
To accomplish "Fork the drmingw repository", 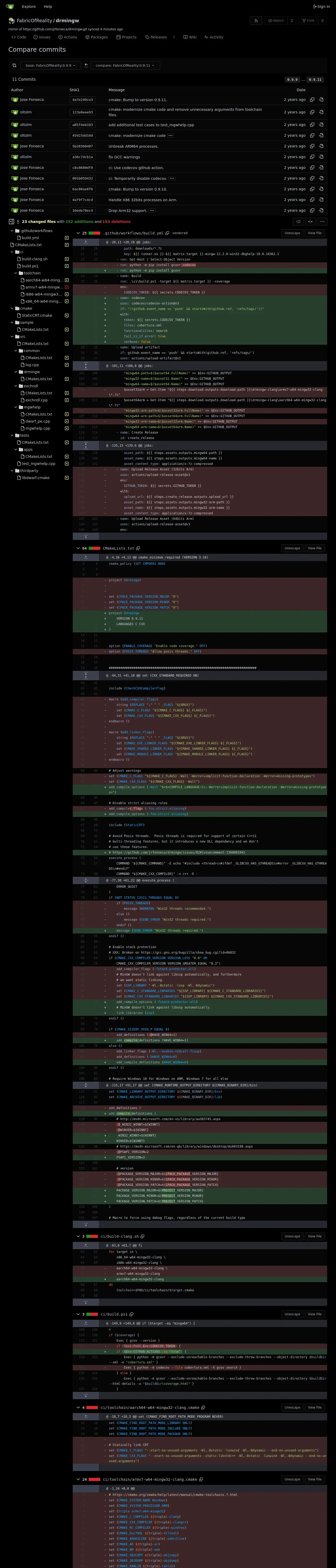I will point(309,21).
